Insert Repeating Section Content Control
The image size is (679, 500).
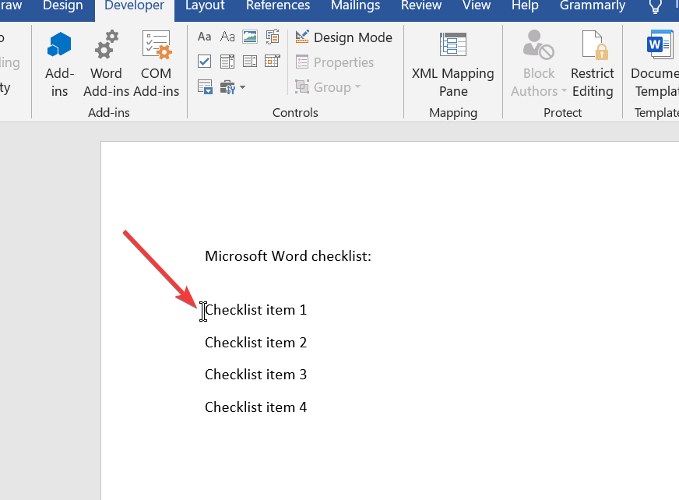click(x=205, y=87)
